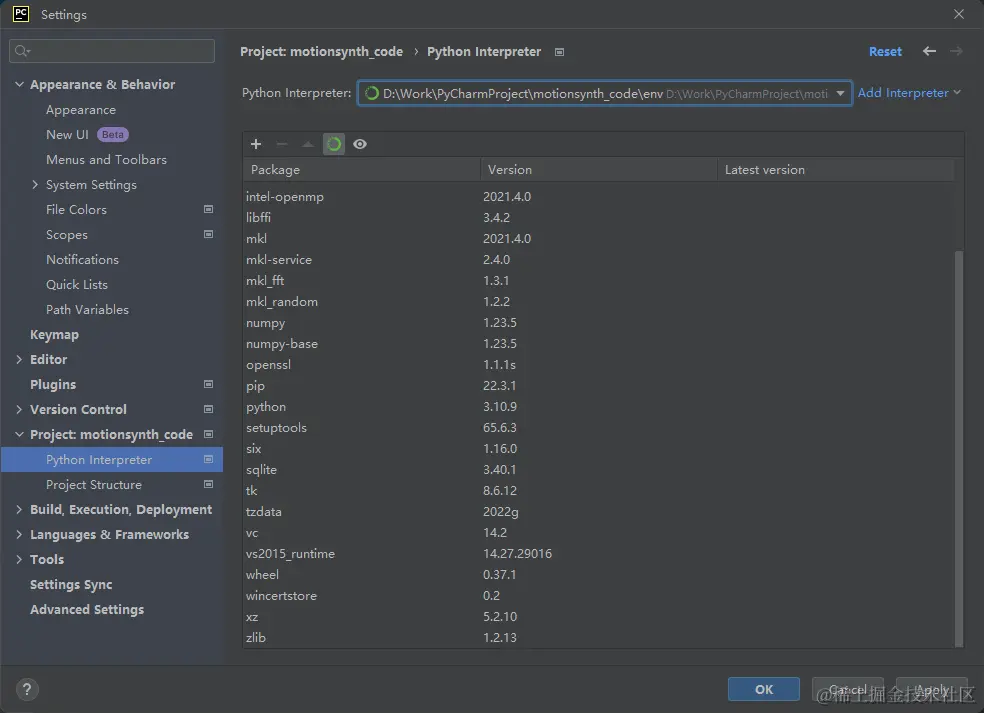Click the project-level icon beside Scopes
This screenshot has height=713, width=984.
coord(208,234)
